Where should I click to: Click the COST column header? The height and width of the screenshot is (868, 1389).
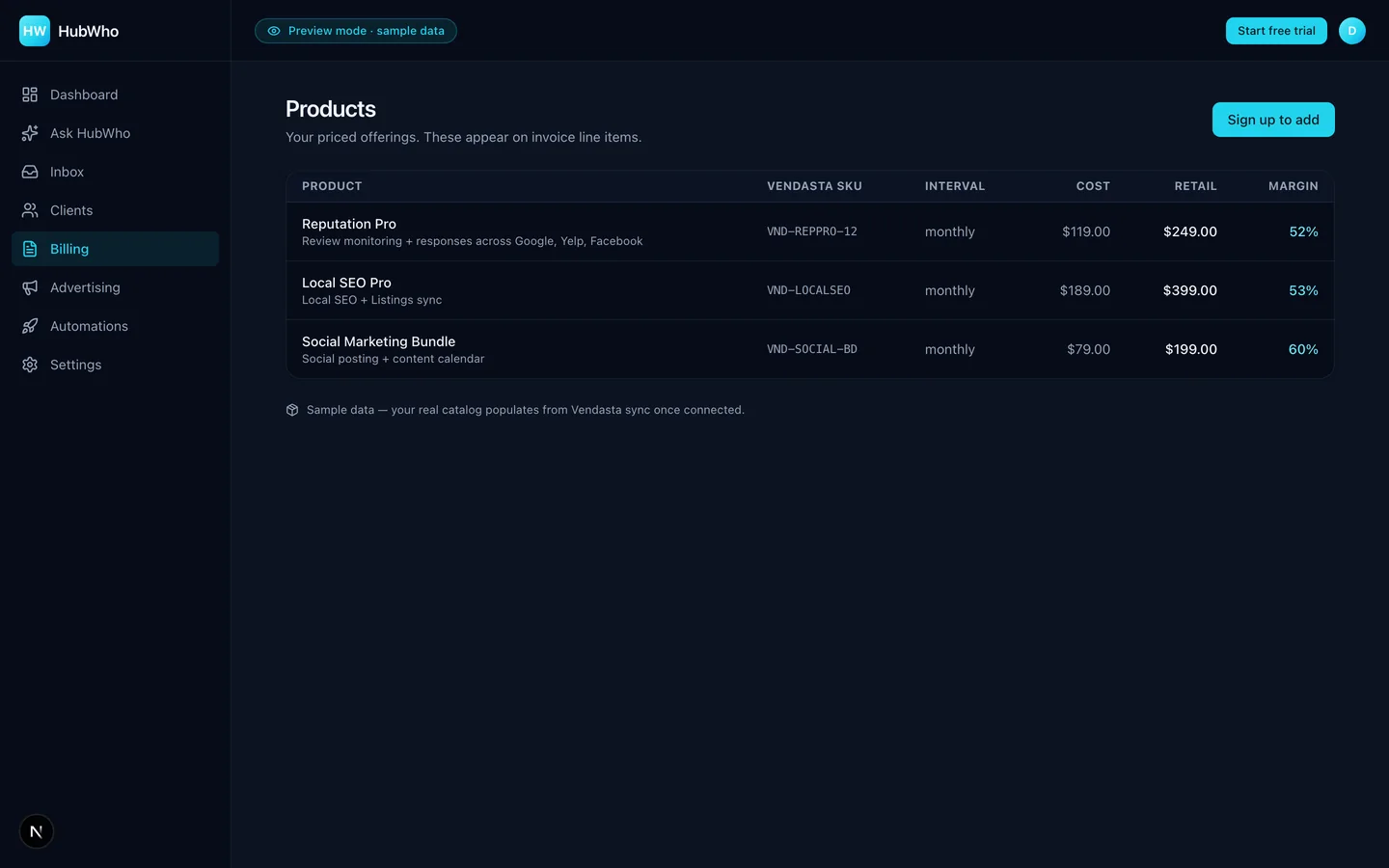click(x=1093, y=186)
